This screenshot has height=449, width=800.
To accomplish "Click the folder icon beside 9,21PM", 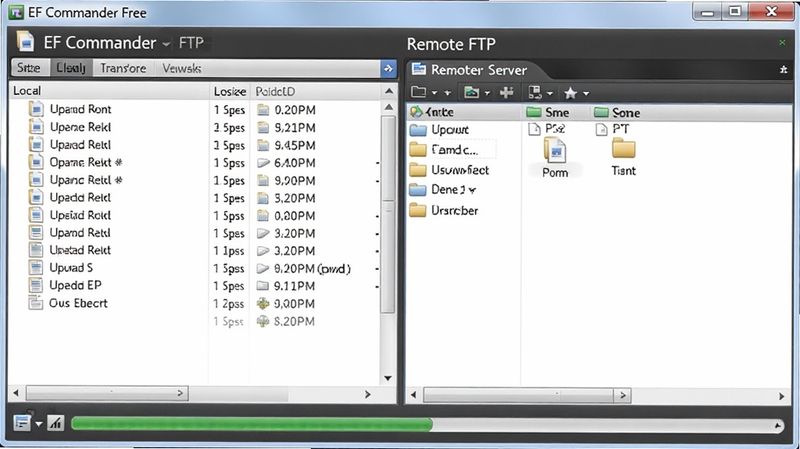I will click(263, 128).
